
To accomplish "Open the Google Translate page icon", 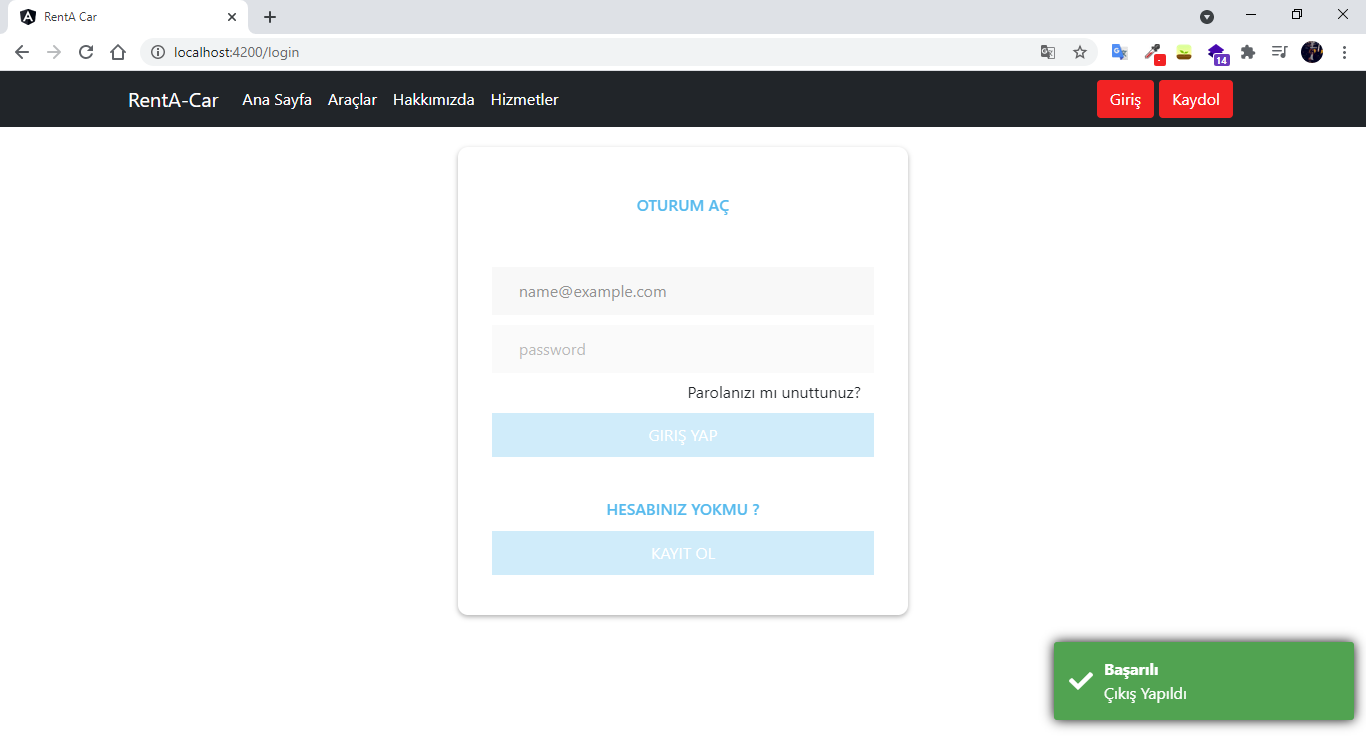I will (x=1048, y=52).
